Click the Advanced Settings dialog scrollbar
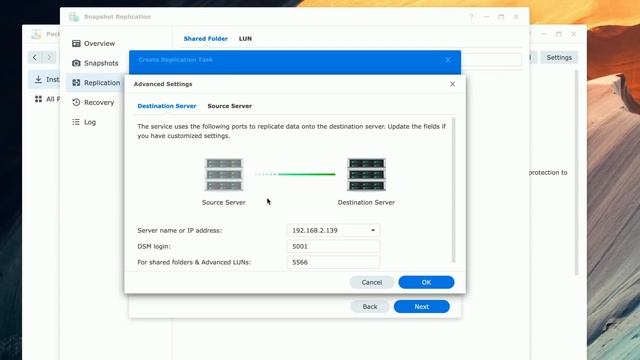The width and height of the screenshot is (640, 360). point(453,190)
